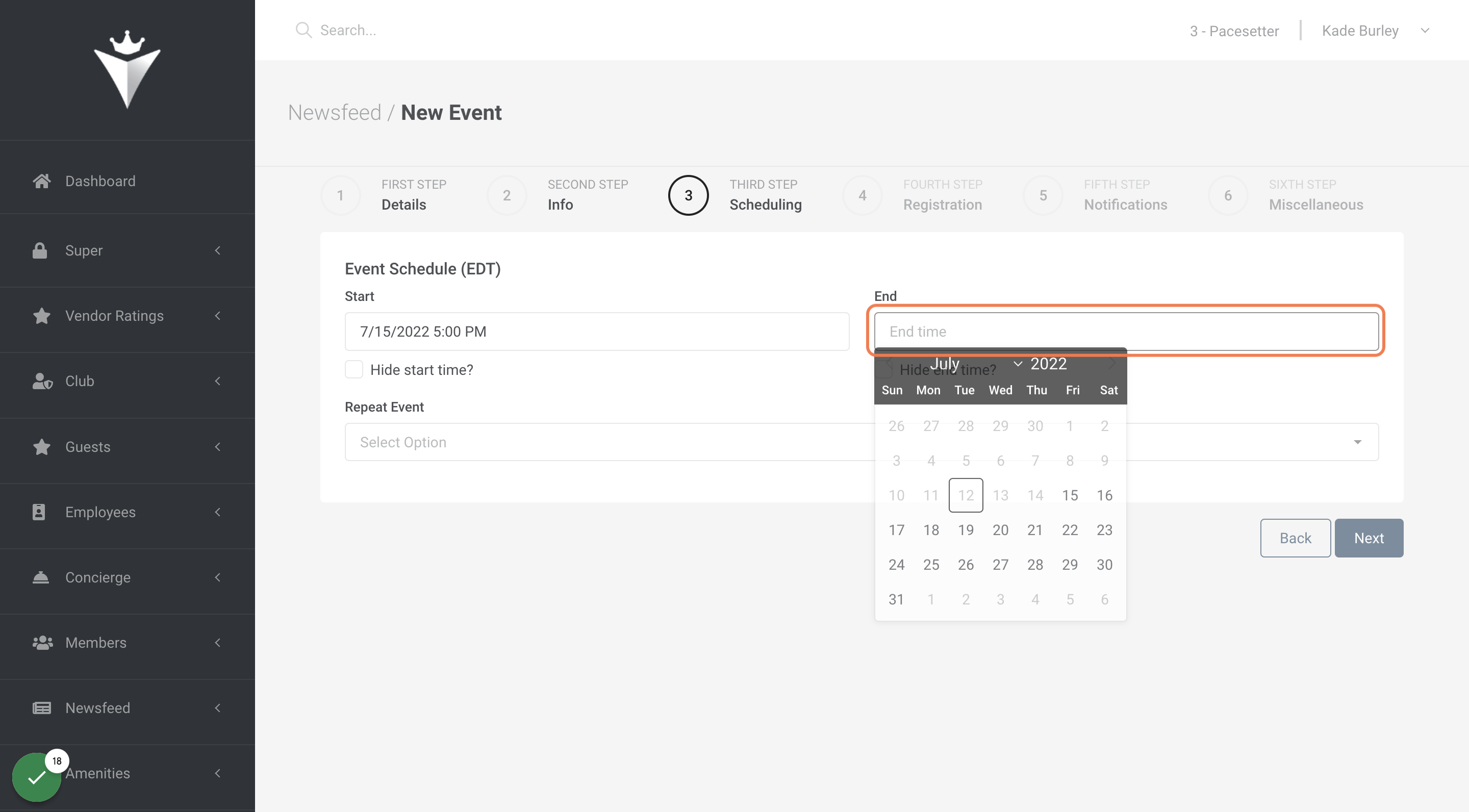This screenshot has height=812, width=1469.
Task: Select Fifth Step Notifications
Action: point(1096,195)
